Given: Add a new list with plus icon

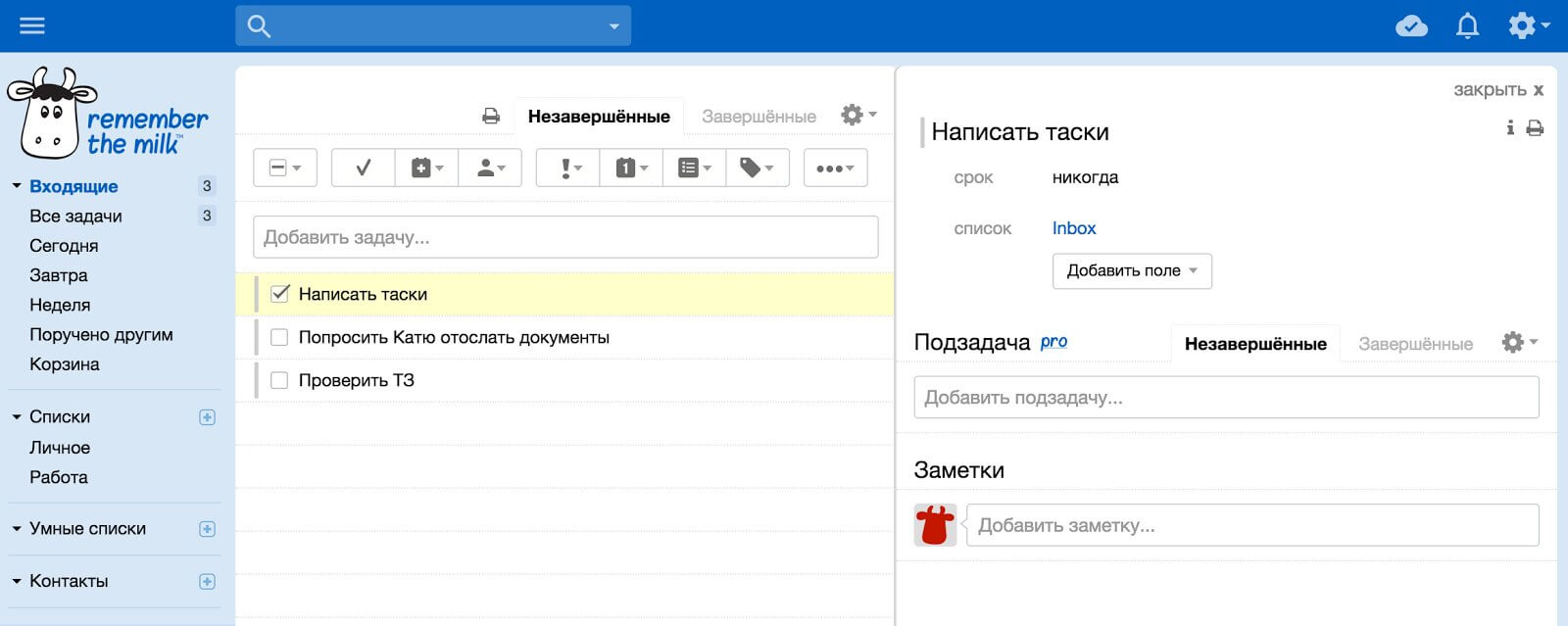Looking at the screenshot, I should point(207,417).
